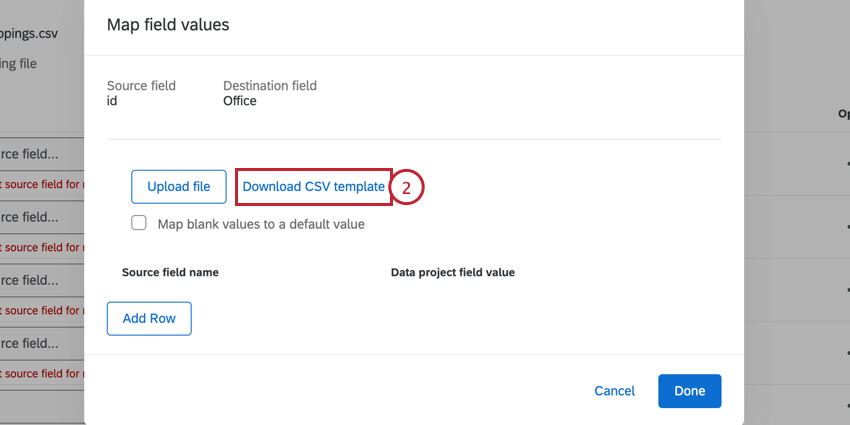Image resolution: width=850 pixels, height=425 pixels.
Task: Click the id source field value
Action: coord(113,101)
